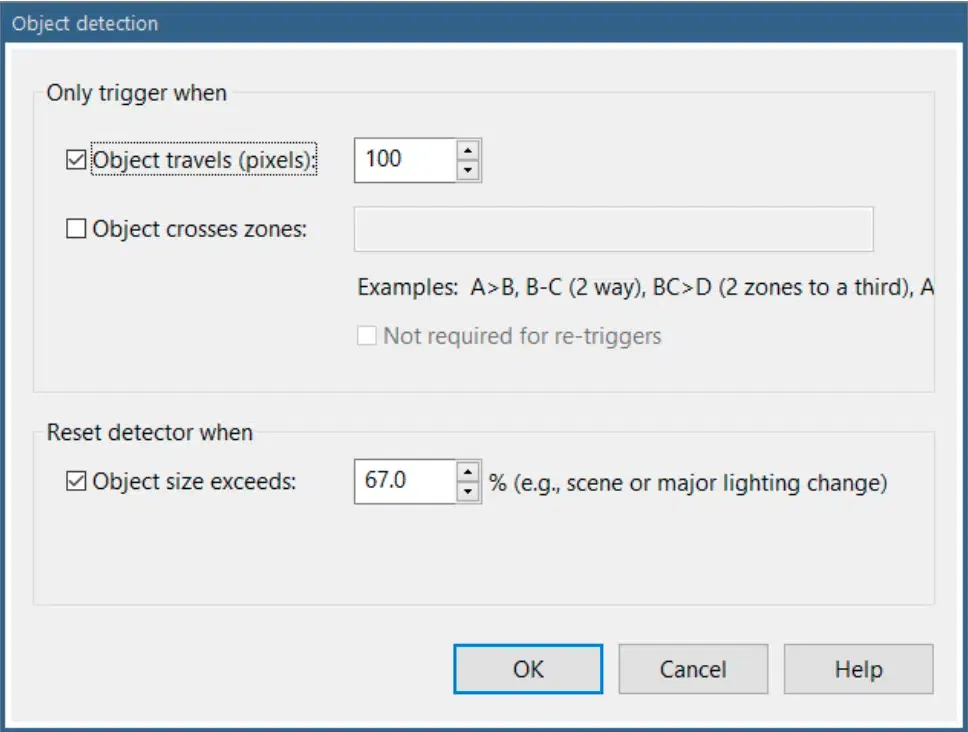Click the Object crosses zones text field
The image size is (968, 732).
tap(613, 229)
